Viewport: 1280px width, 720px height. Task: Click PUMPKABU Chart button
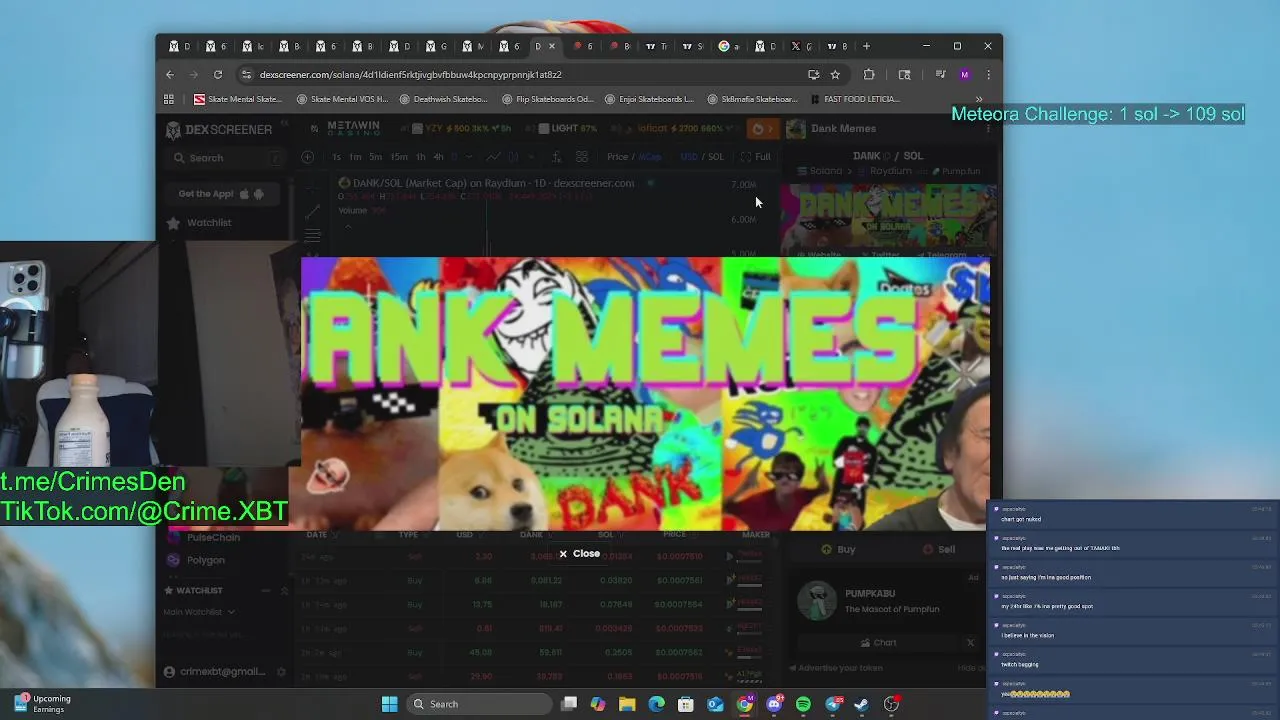pos(878,643)
